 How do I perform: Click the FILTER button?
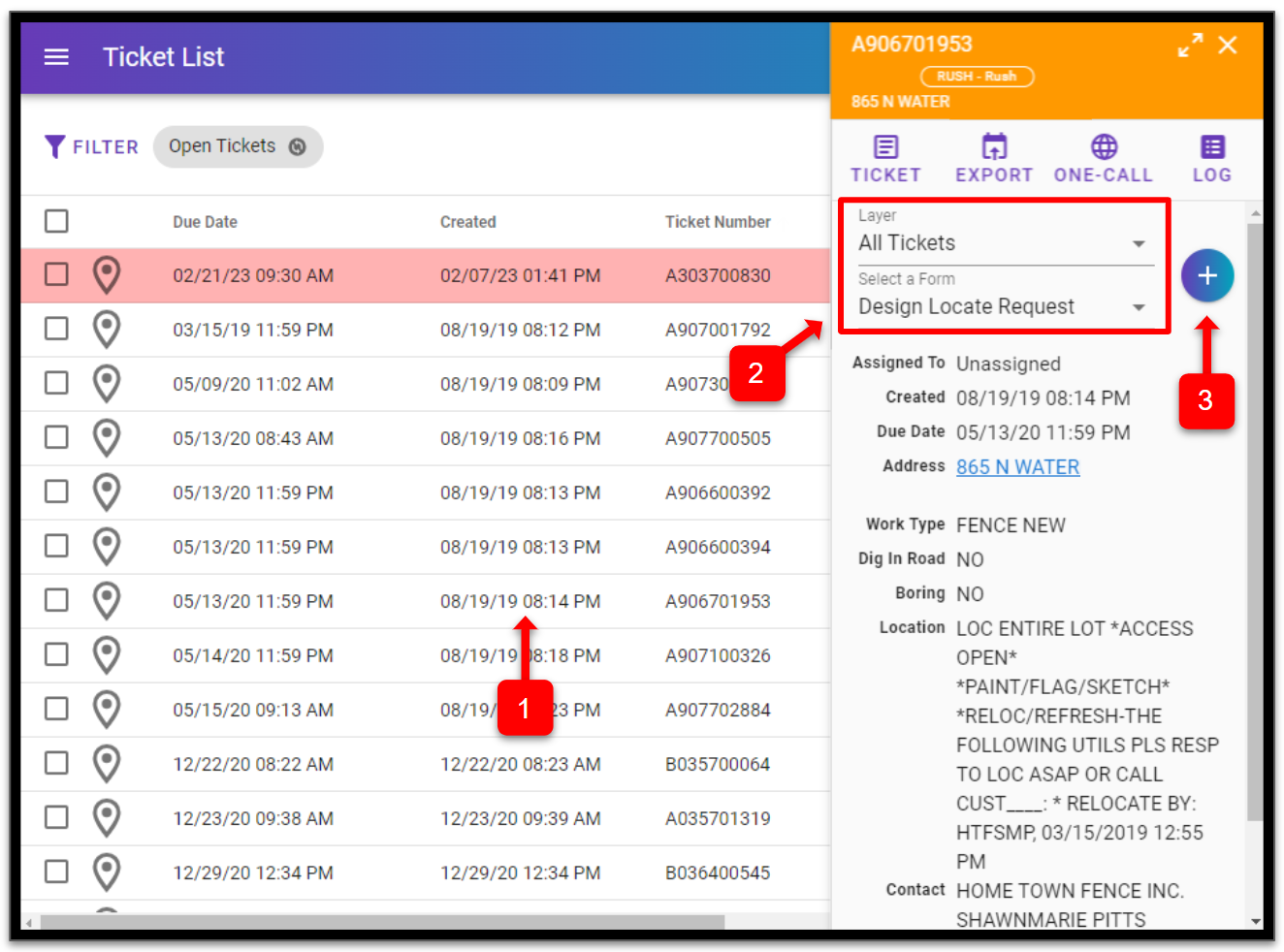[x=91, y=146]
